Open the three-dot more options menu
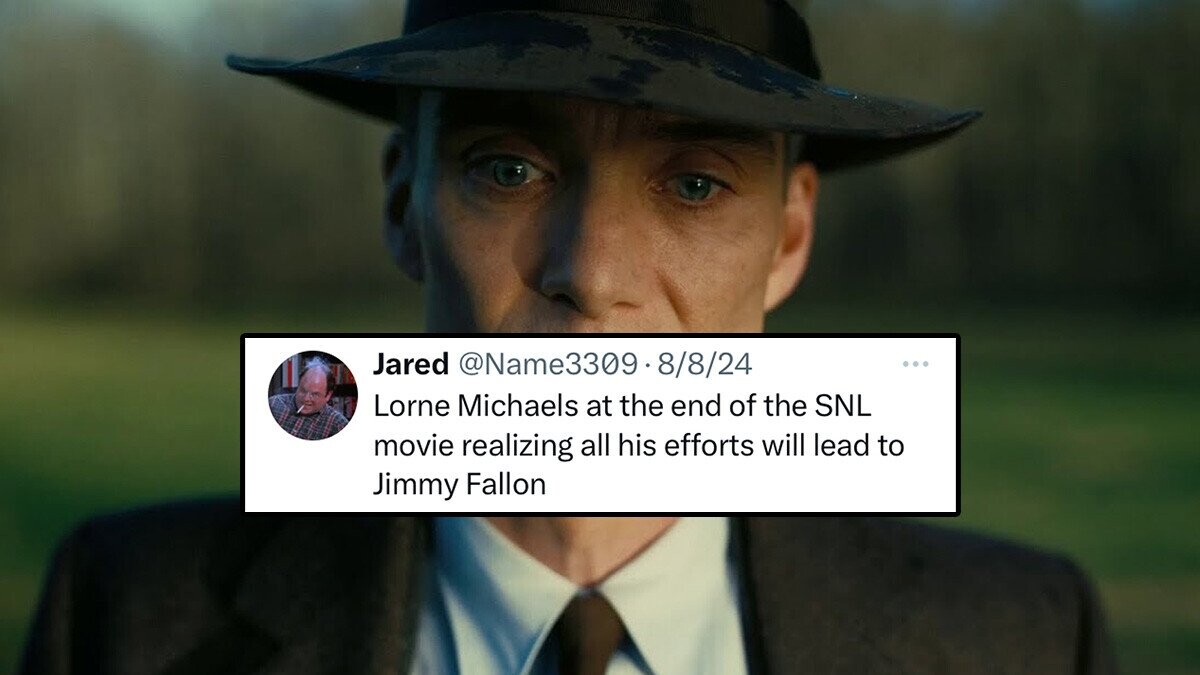The width and height of the screenshot is (1200, 675). 915,365
